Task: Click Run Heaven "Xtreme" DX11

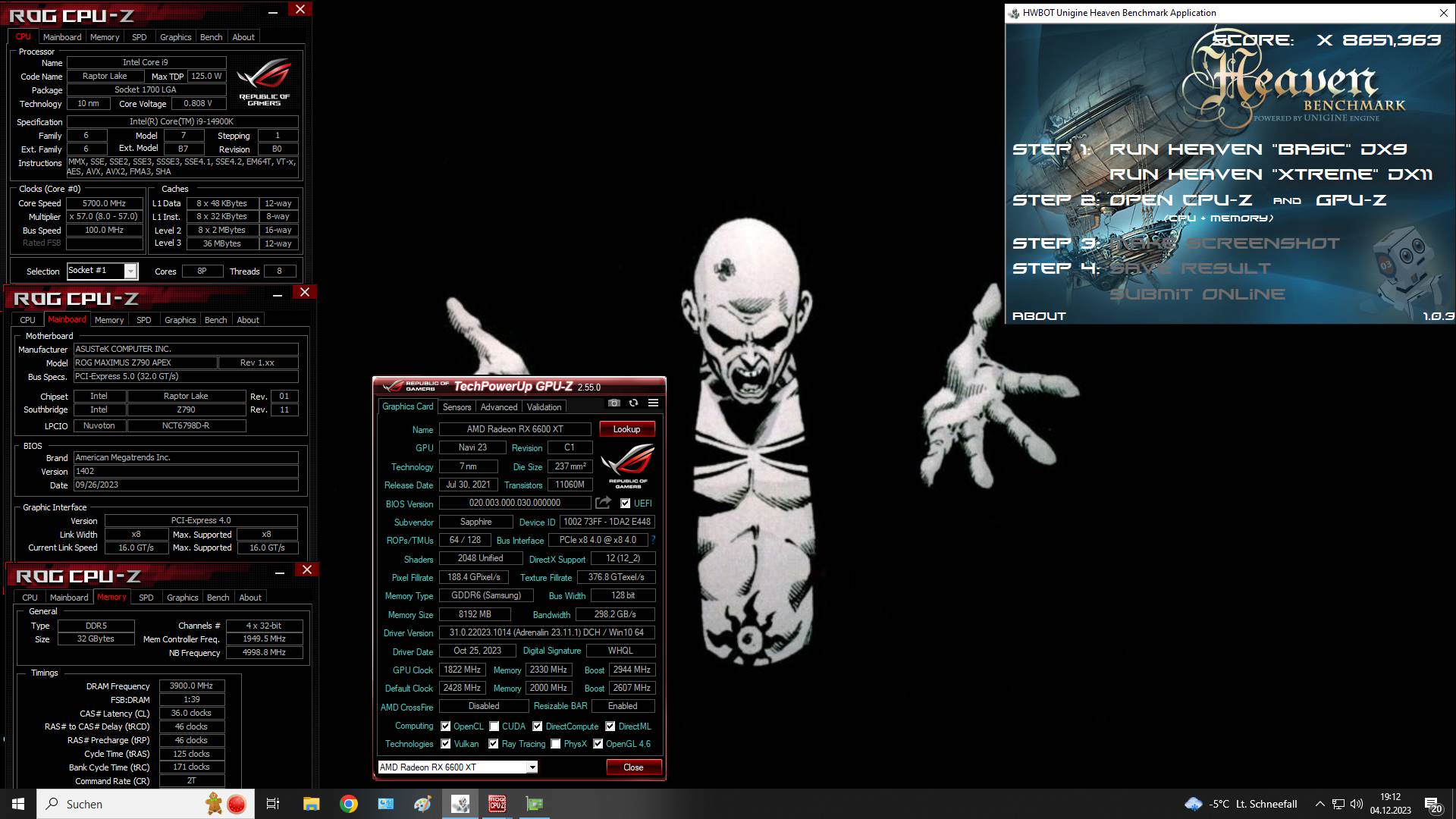Action: (x=1271, y=174)
